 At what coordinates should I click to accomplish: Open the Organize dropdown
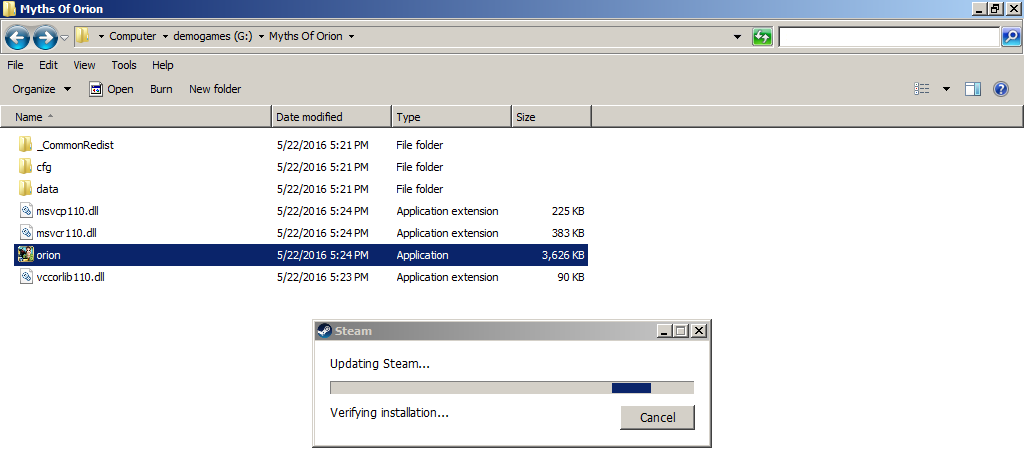pyautogui.click(x=42, y=89)
